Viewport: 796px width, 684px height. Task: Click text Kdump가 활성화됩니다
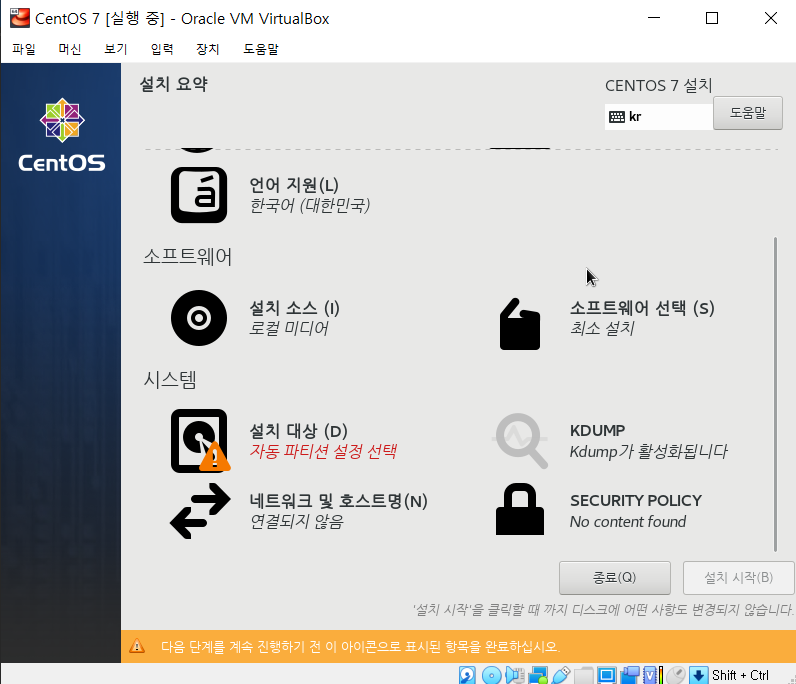(649, 451)
